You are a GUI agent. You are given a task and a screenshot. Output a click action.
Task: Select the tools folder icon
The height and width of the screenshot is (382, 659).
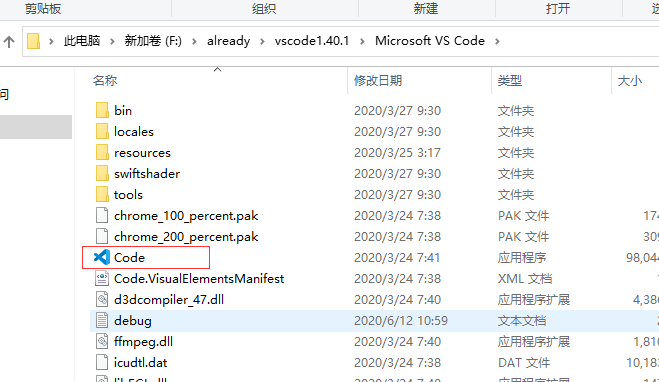(102, 195)
